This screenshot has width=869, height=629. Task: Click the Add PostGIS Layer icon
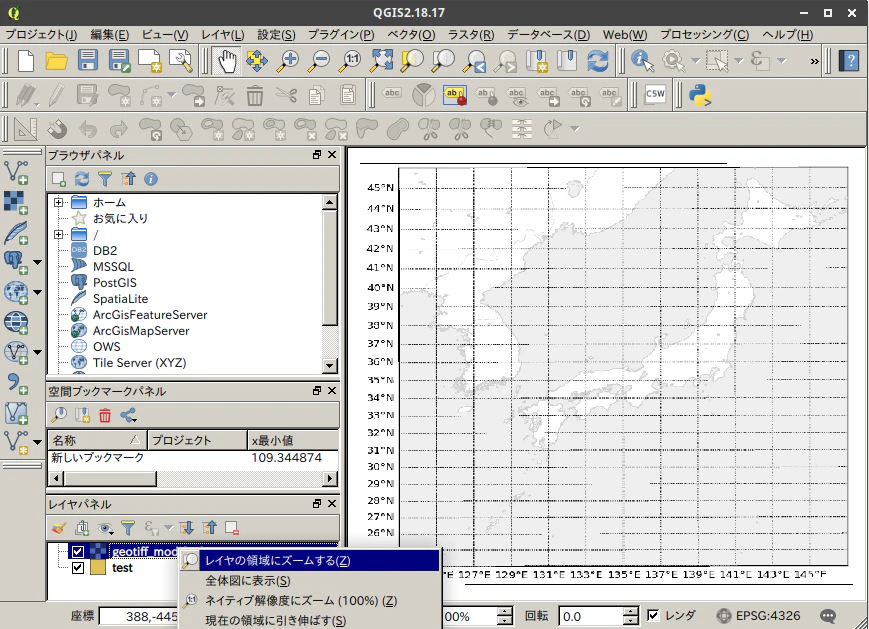pyautogui.click(x=15, y=261)
